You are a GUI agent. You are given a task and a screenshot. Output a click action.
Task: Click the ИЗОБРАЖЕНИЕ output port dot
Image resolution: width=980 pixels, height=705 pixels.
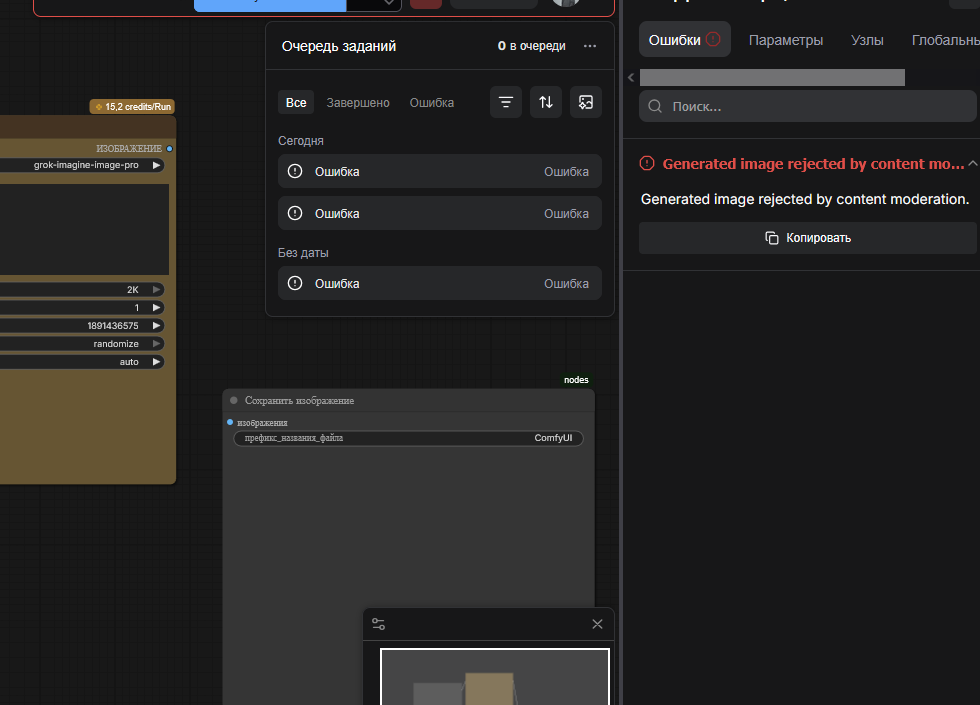coord(169,149)
